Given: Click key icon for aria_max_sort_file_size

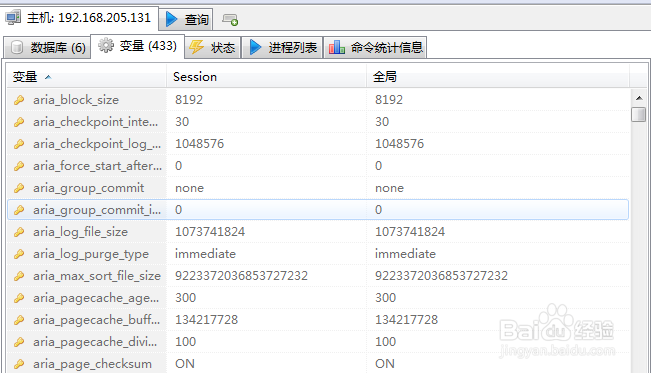Looking at the screenshot, I should point(19,276).
